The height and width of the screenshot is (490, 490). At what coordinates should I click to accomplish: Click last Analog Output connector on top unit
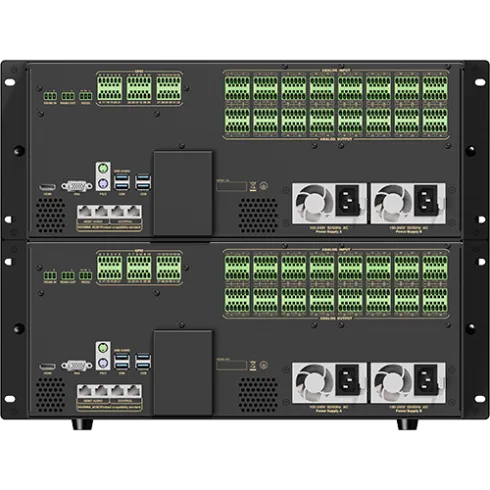(435, 120)
